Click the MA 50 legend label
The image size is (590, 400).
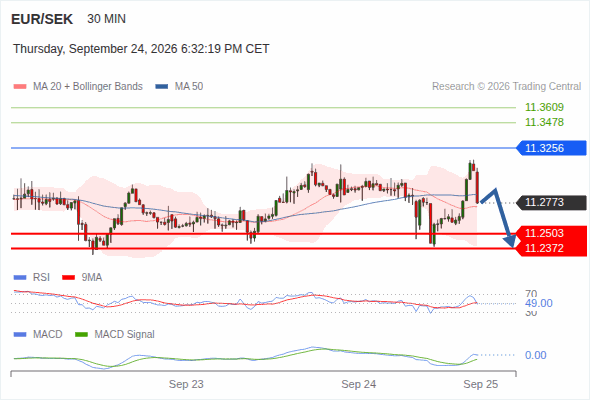click(189, 87)
